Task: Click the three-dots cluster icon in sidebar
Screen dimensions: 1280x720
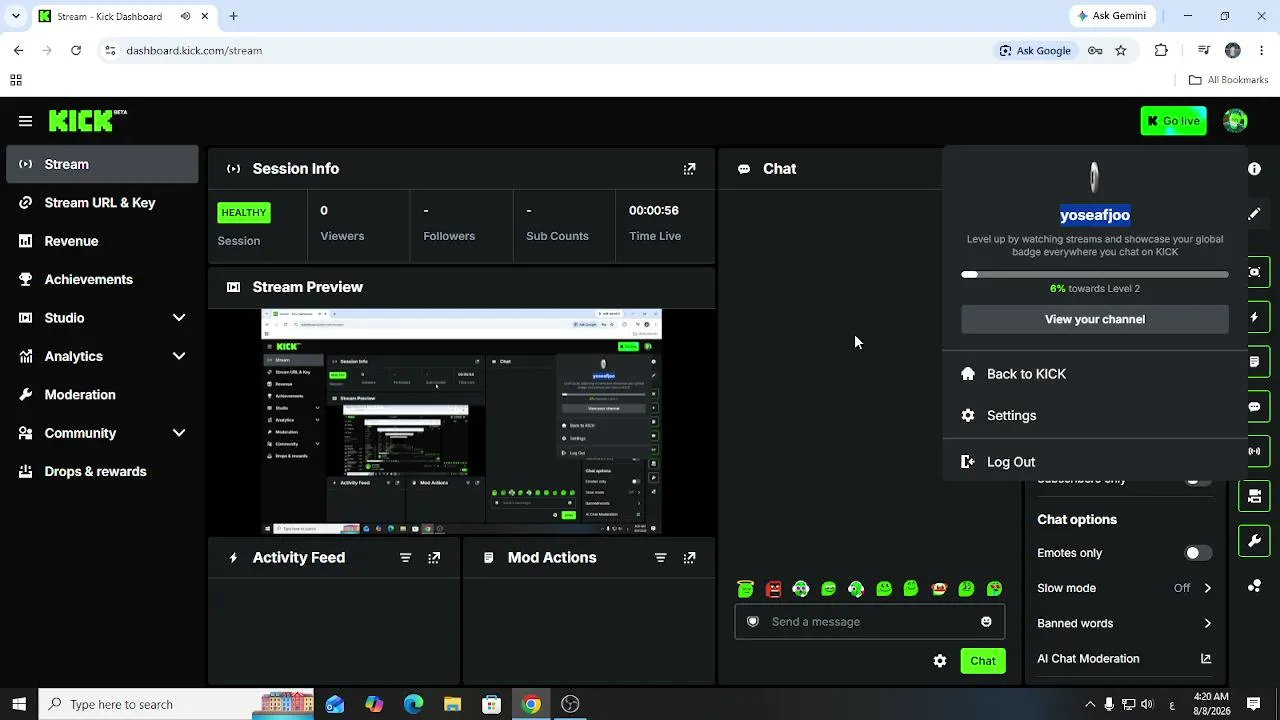Action: pos(1254,586)
